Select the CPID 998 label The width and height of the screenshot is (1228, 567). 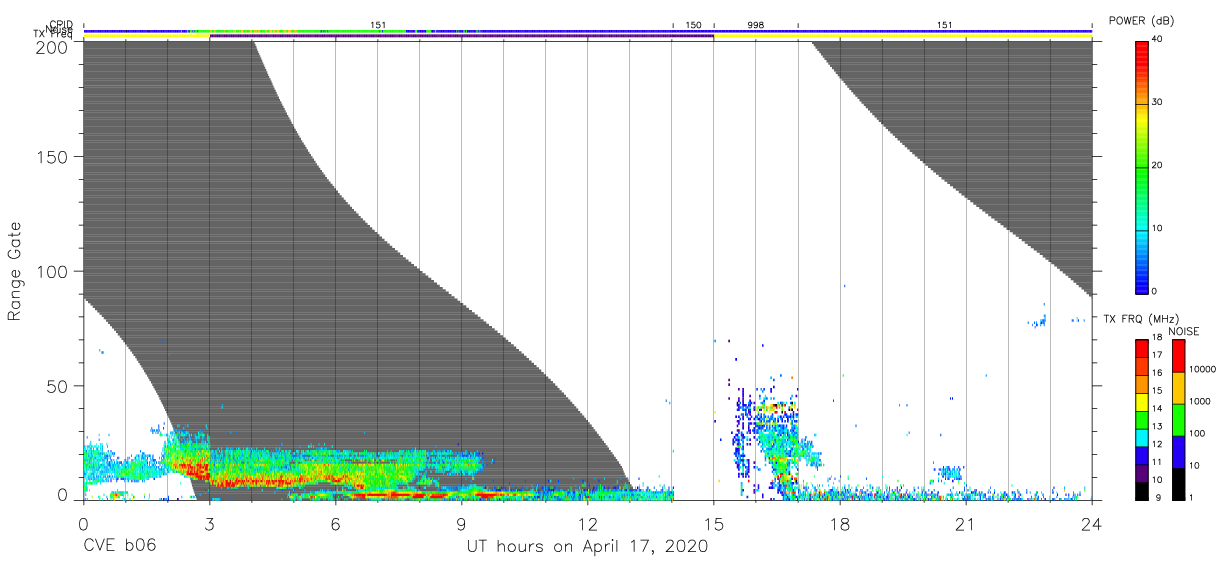[755, 24]
